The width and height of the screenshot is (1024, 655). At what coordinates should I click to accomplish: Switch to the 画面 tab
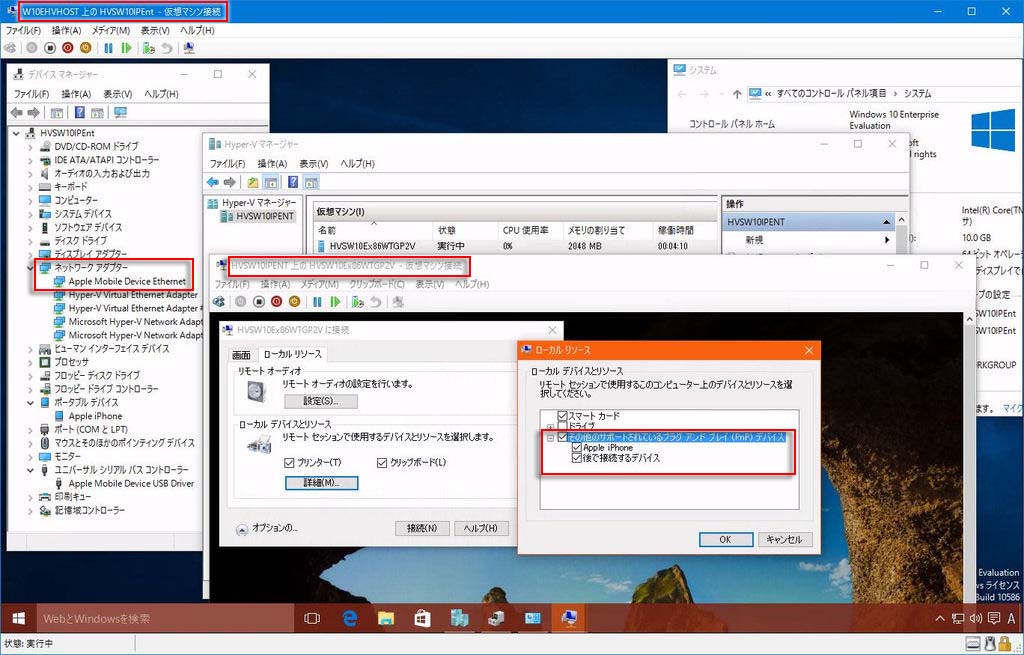(241, 355)
